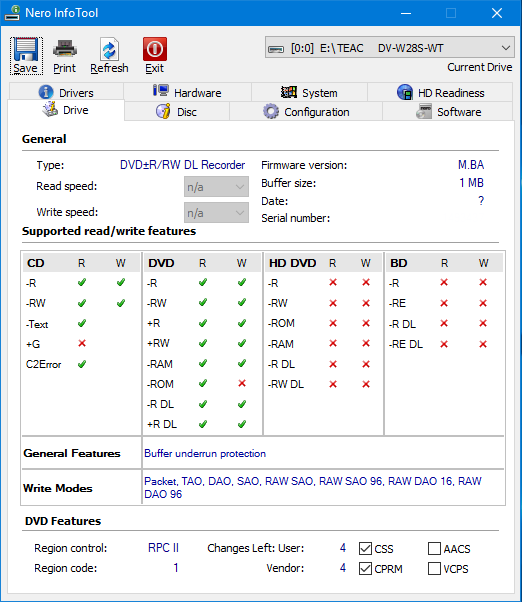
Task: Minimize the Nero InfoTool window
Action: [x=406, y=13]
